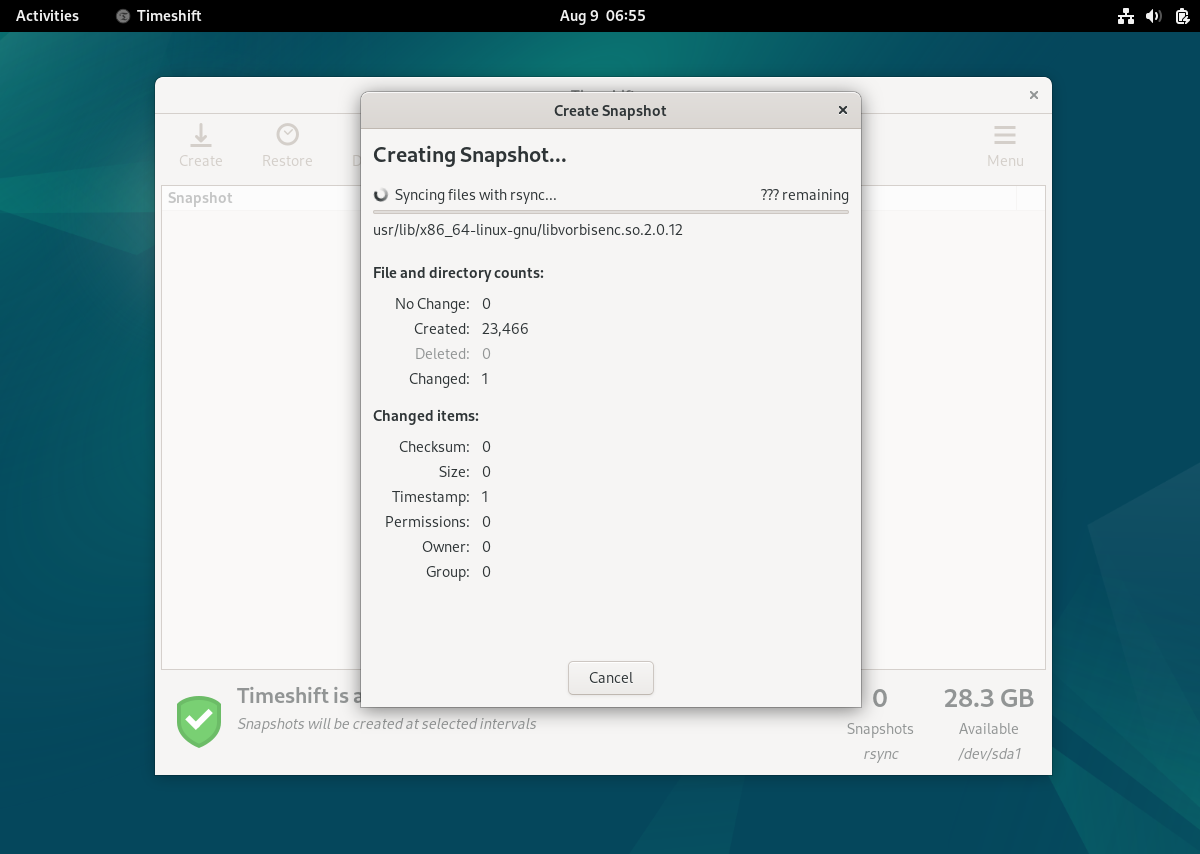Click the 'Checksum:' label
Image resolution: width=1200 pixels, height=854 pixels.
[434, 447]
